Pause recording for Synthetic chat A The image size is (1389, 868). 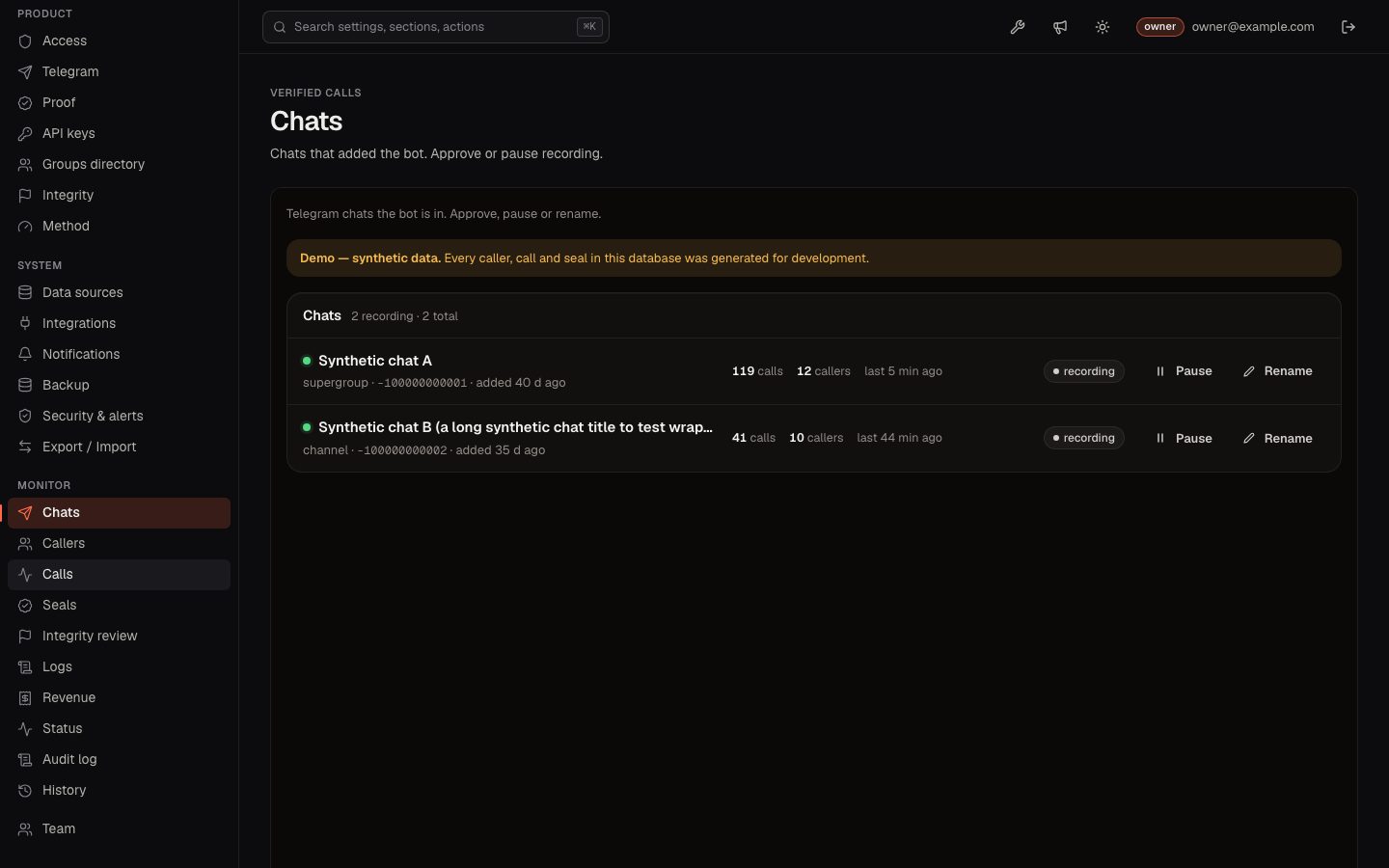click(x=1183, y=371)
